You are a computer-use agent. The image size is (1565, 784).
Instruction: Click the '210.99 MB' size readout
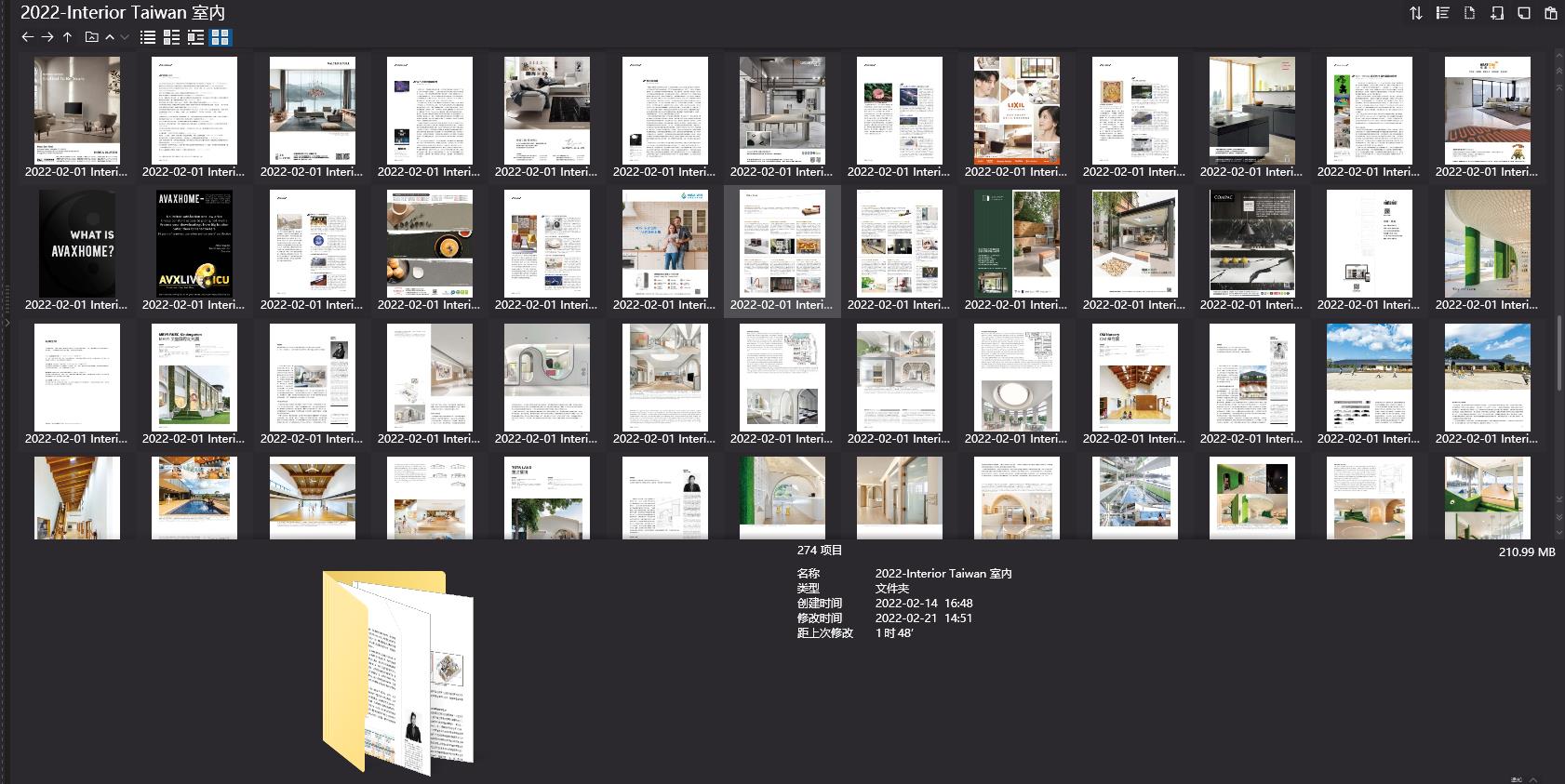point(1527,552)
